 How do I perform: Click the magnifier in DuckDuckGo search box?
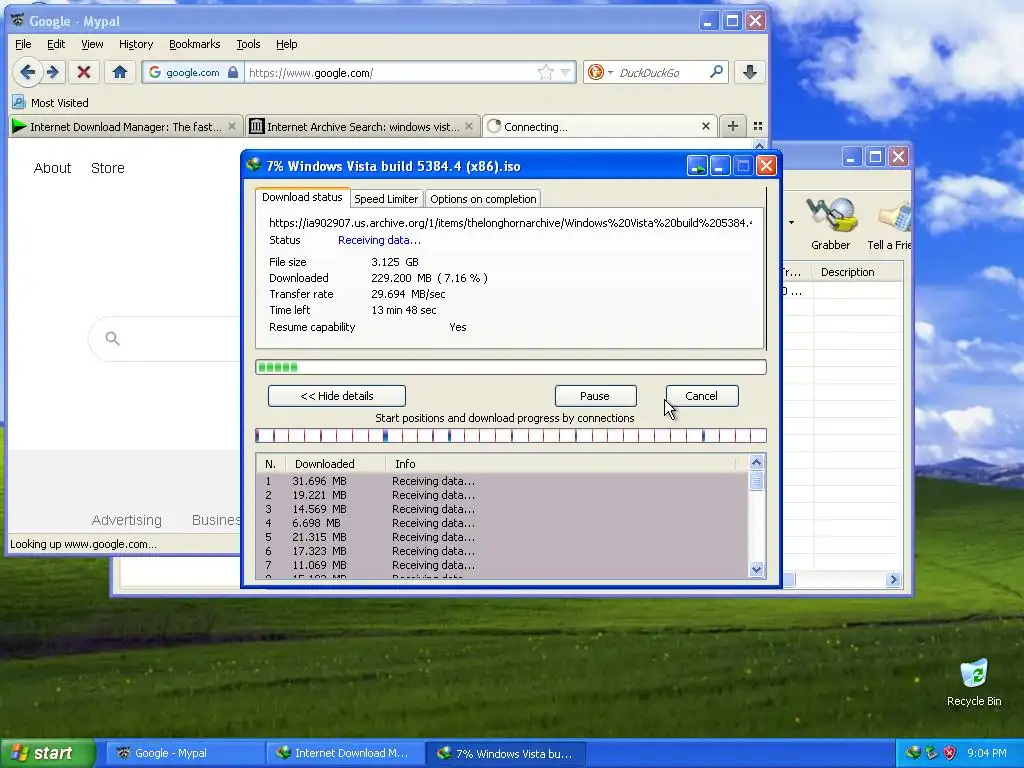click(x=716, y=72)
